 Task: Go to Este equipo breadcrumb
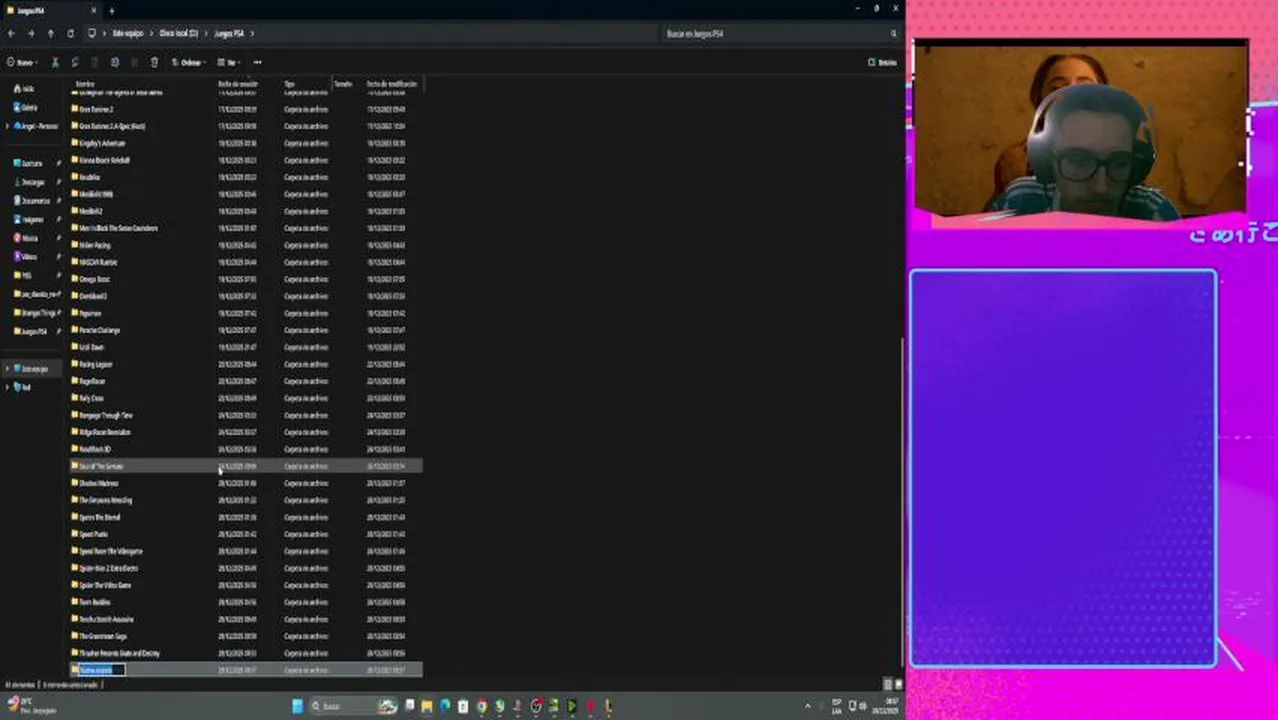128,34
